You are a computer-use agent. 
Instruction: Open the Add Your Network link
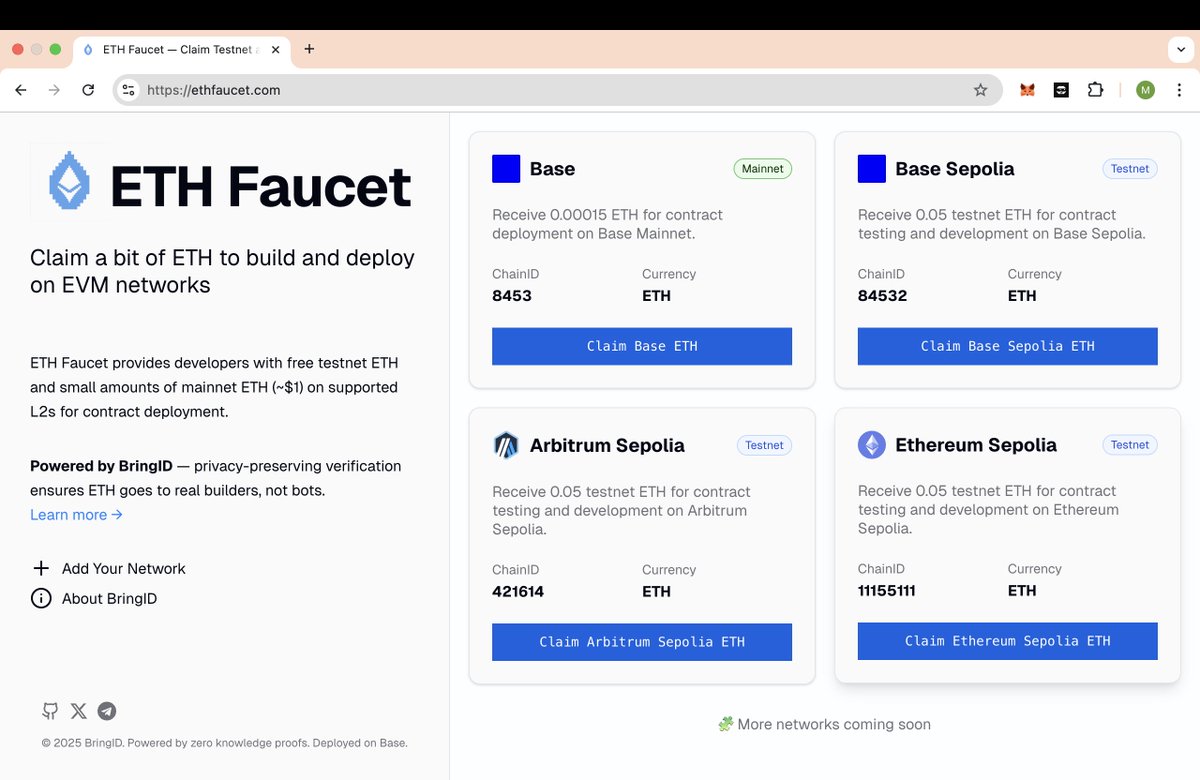pyautogui.click(x=124, y=568)
